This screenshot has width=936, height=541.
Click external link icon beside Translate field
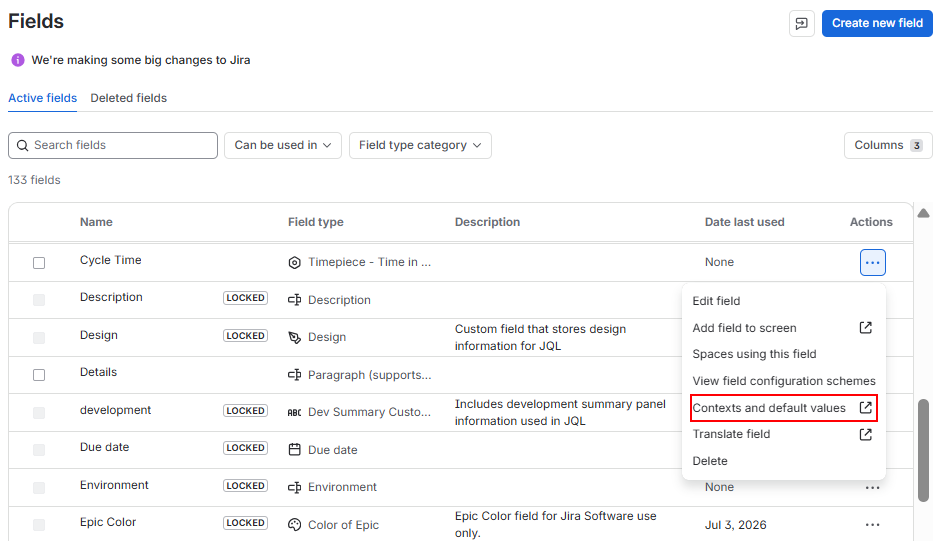pos(866,434)
